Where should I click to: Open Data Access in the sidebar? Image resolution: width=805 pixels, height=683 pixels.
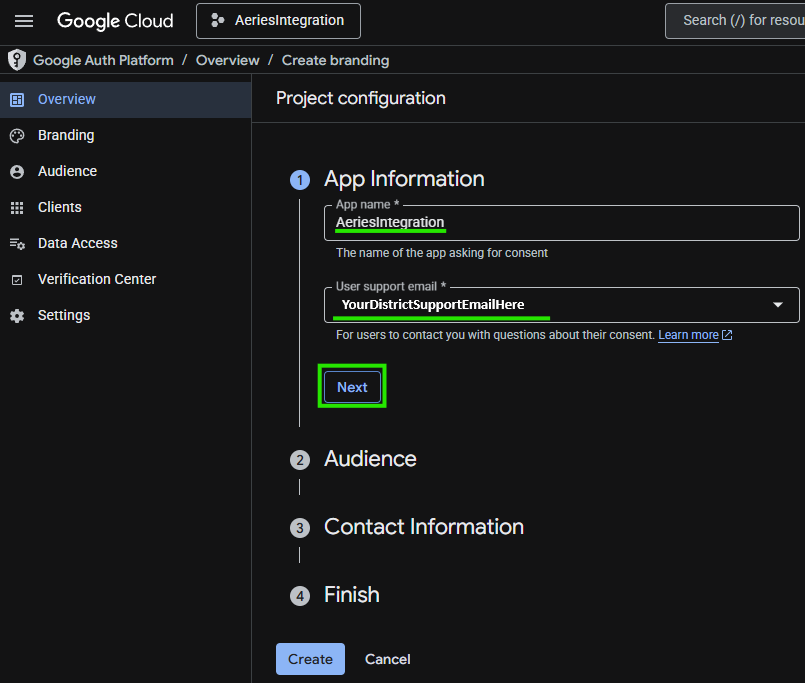tap(125, 243)
